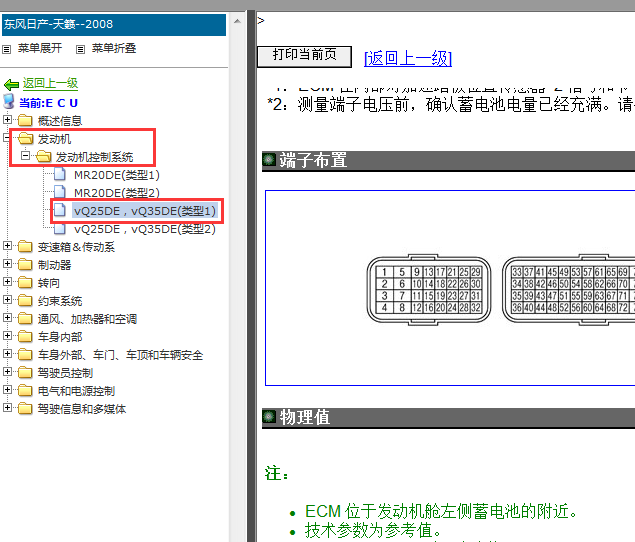Open the MR20DE(类型2) entry
The width and height of the screenshot is (635, 542).
[117, 193]
